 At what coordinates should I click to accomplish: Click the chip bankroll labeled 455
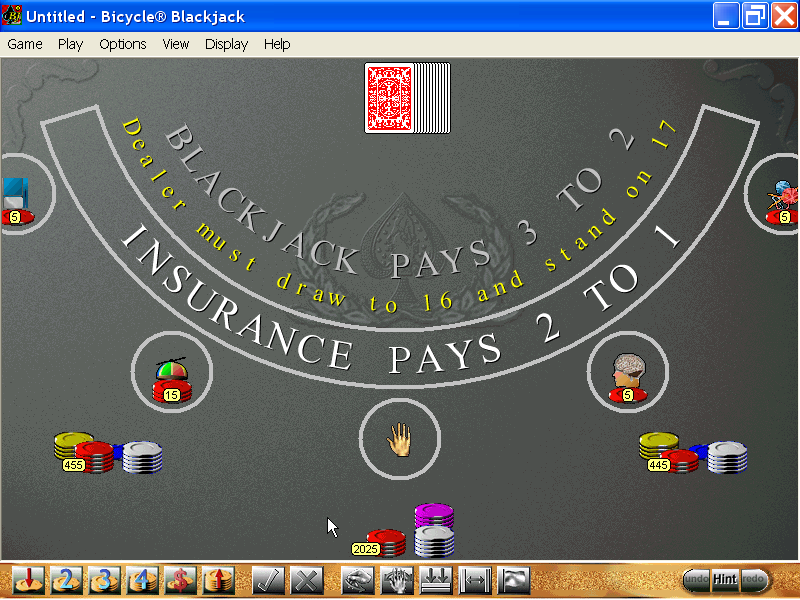[x=108, y=453]
